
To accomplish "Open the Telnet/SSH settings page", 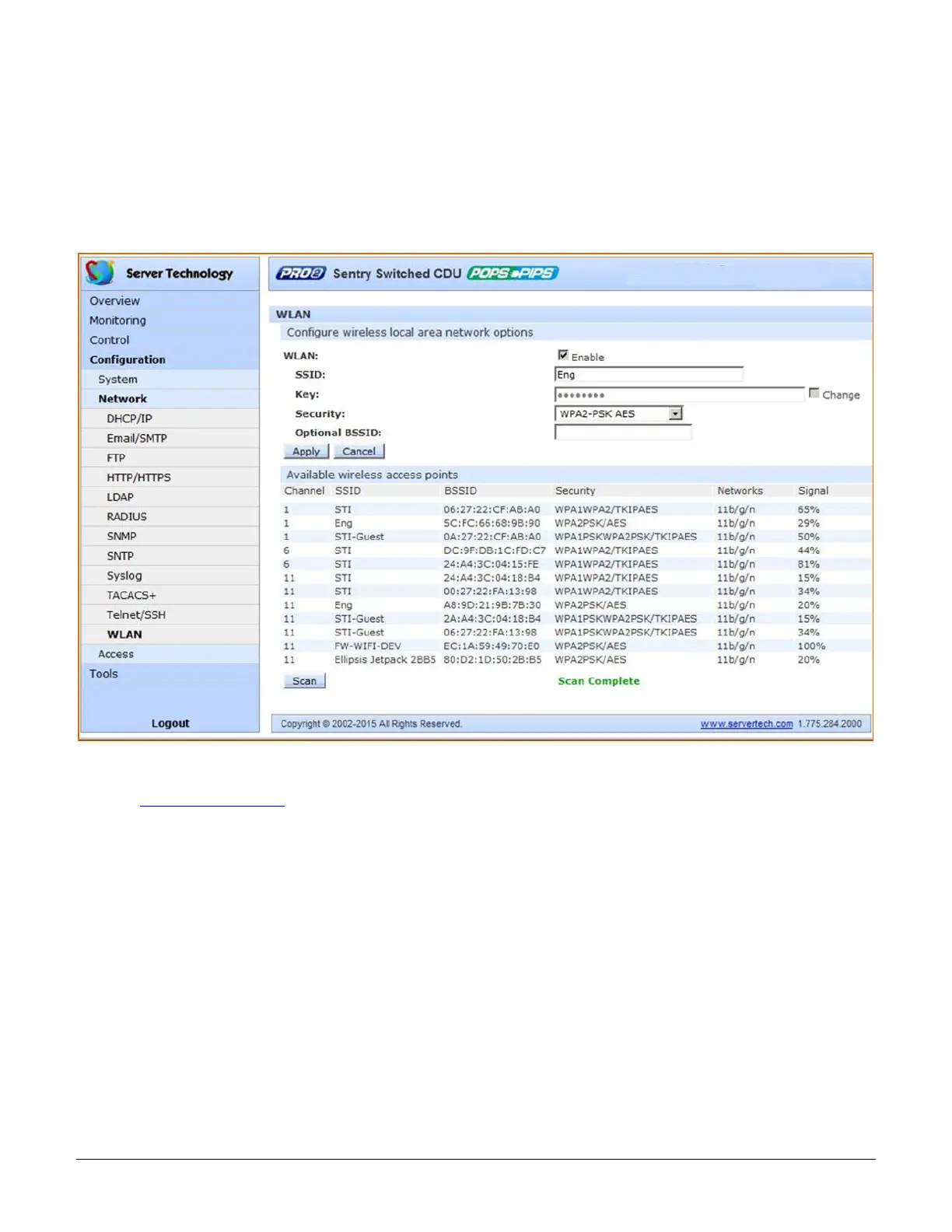I will (x=136, y=614).
